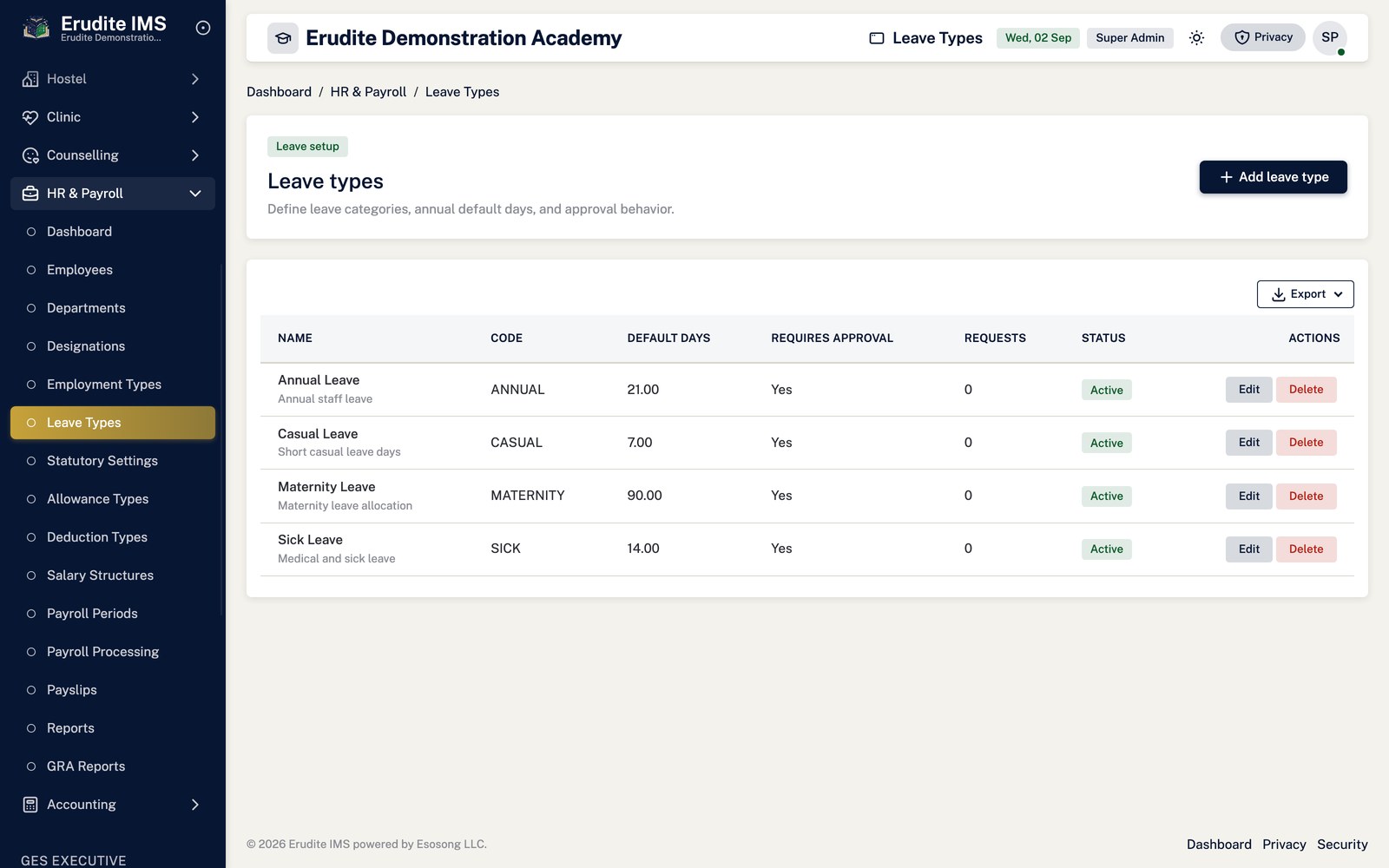
Task: Expand the Hostel menu chevron
Action: click(195, 79)
